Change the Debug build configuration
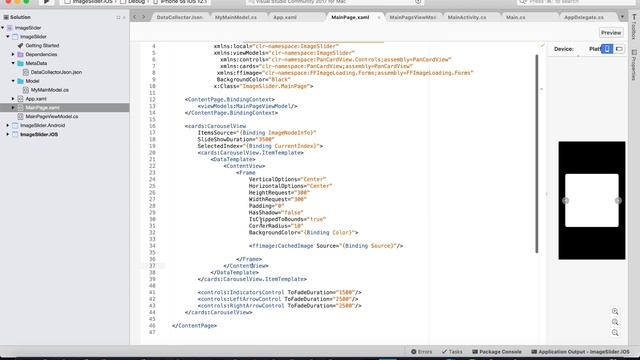 (133, 2)
